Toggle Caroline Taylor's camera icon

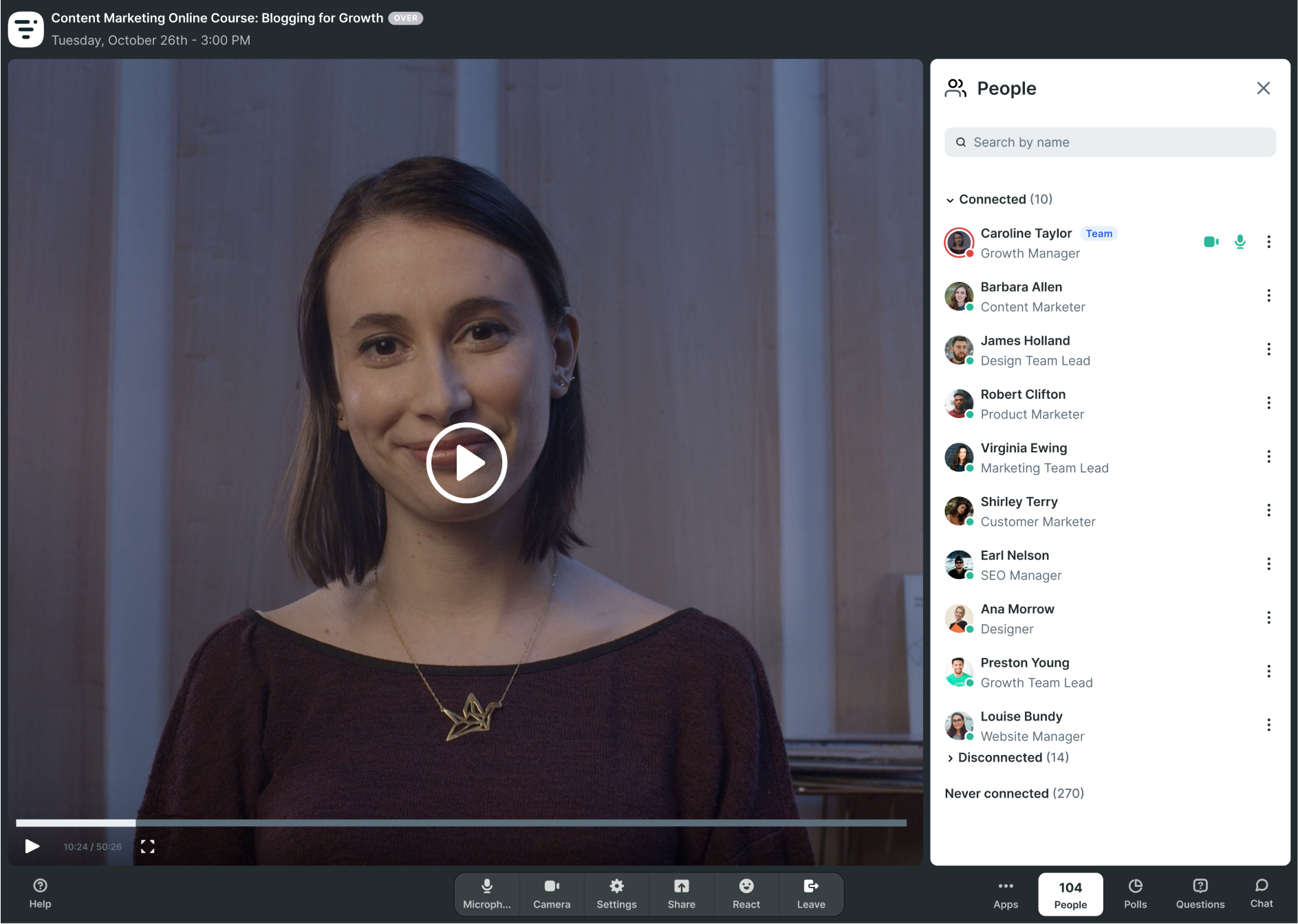point(1211,242)
